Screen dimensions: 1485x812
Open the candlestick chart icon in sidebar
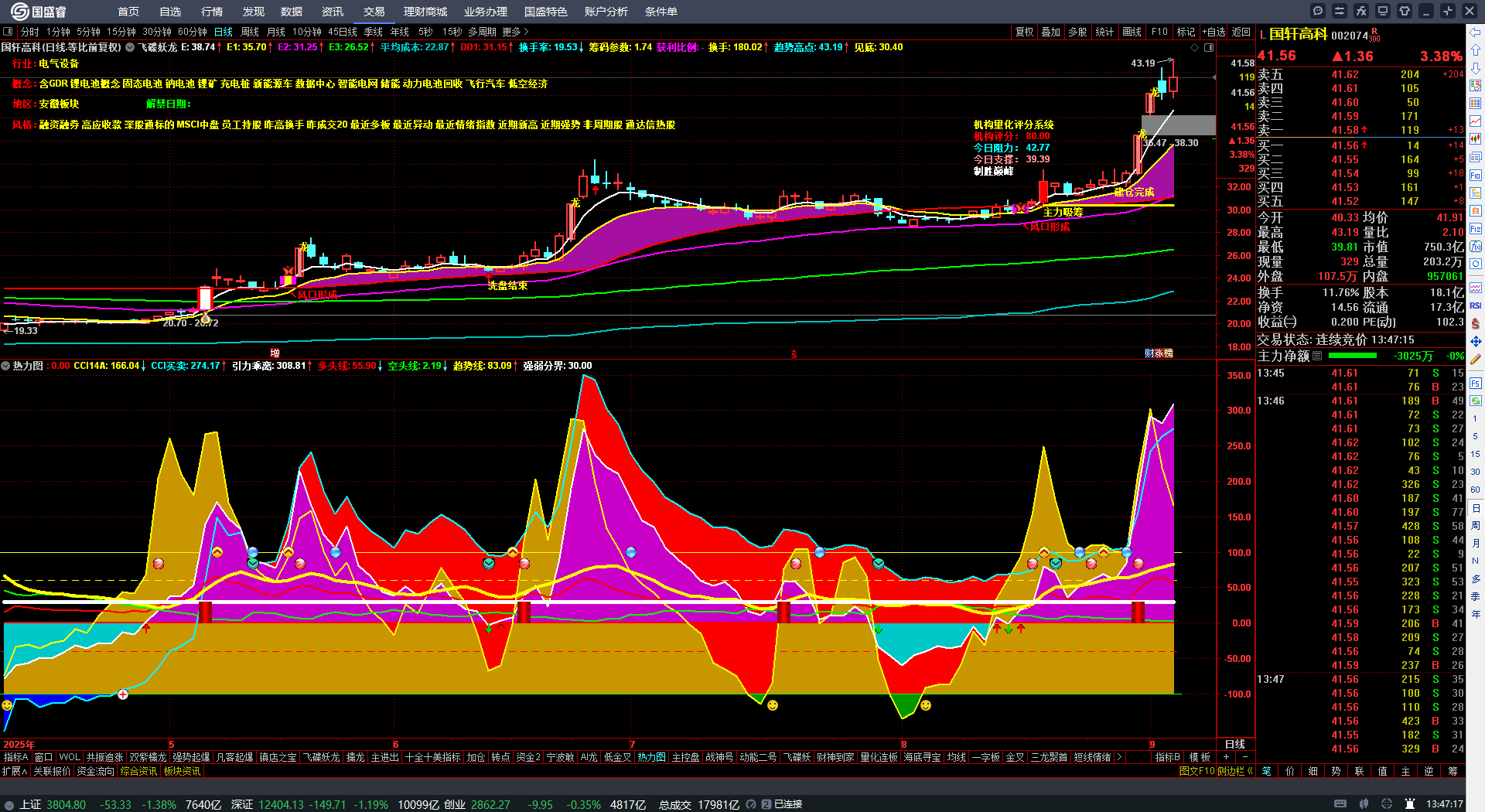point(1476,139)
